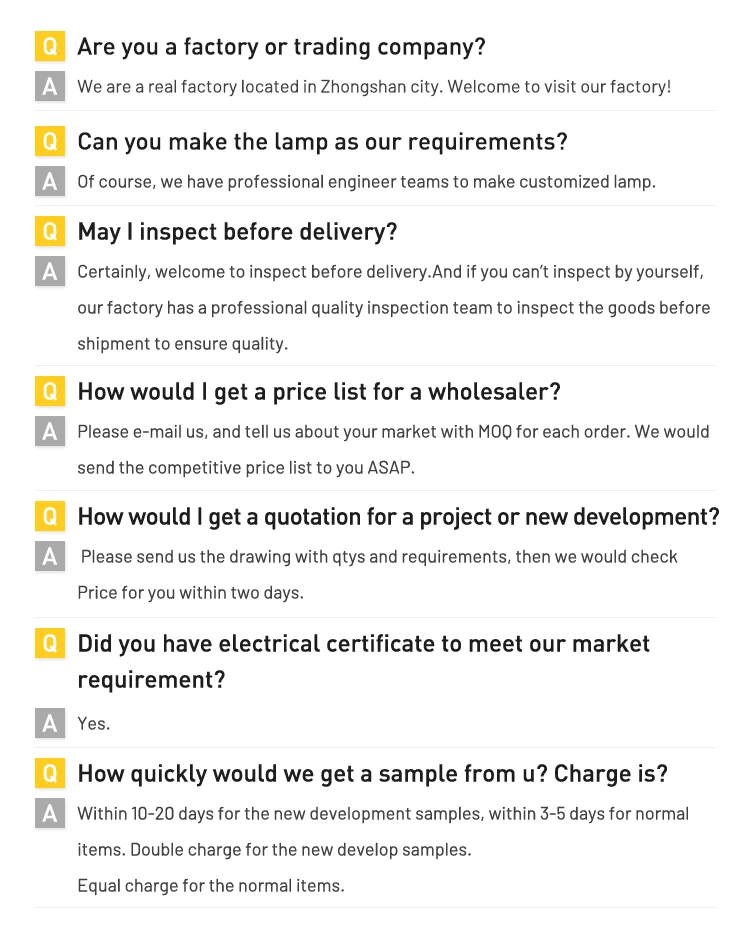
Task: Click the Q icon beside quotation question
Action: (x=50, y=516)
